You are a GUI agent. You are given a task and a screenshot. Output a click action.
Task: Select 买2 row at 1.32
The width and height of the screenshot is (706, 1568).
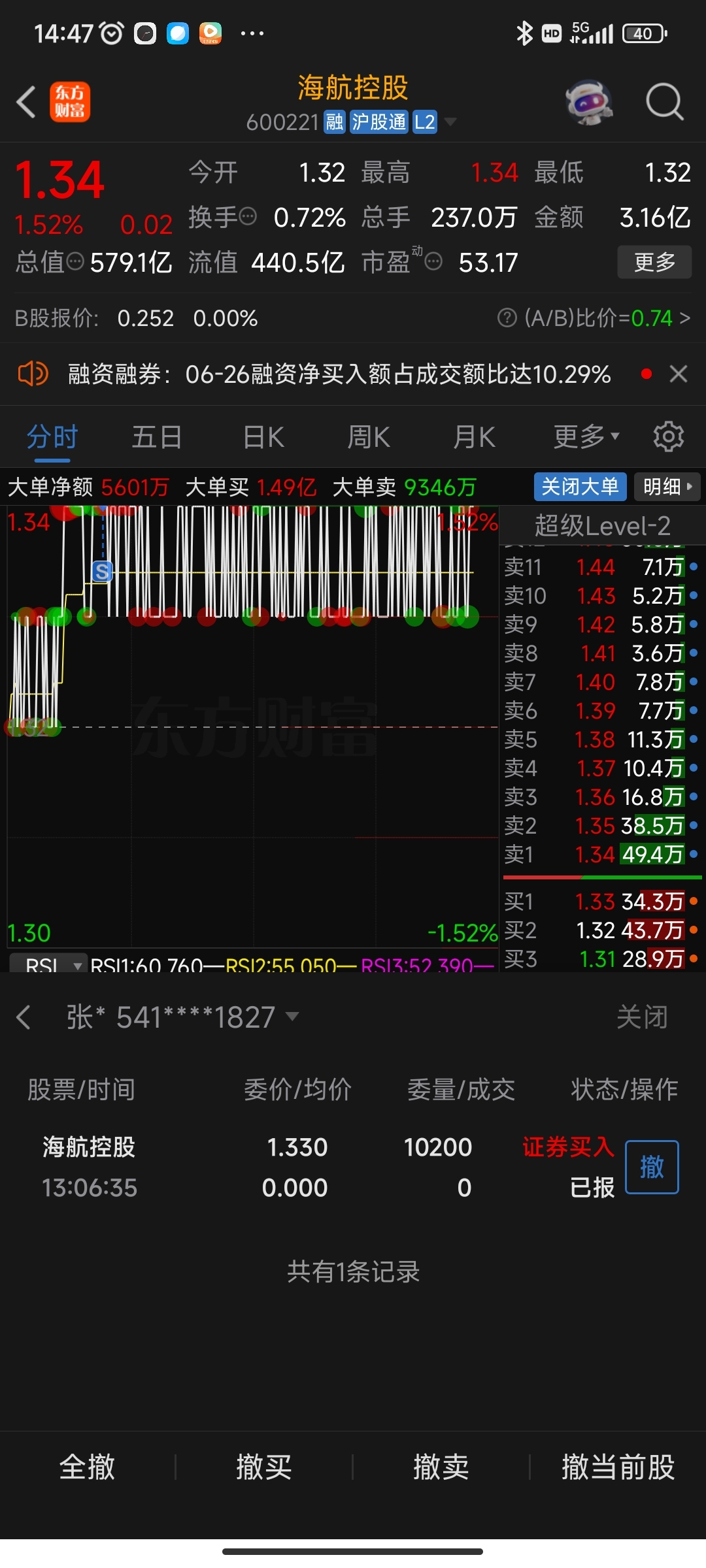click(600, 930)
